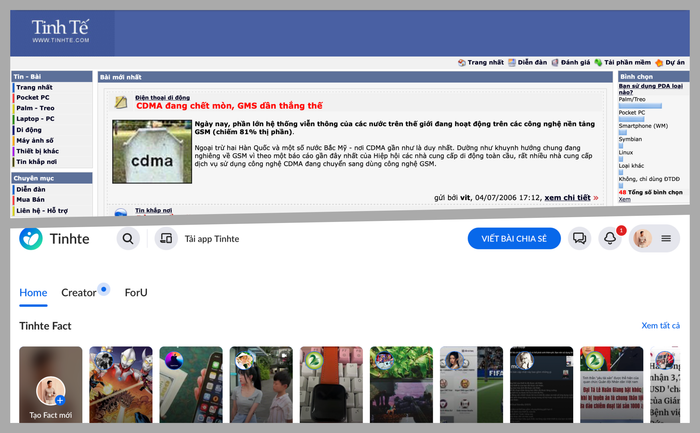The image size is (700, 433).
Task: Switch to the Home tab
Action: [x=33, y=292]
